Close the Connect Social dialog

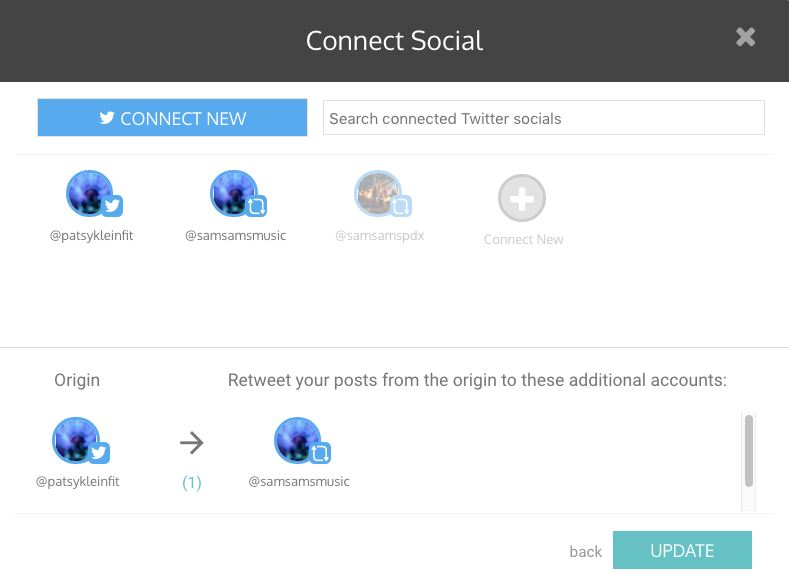click(x=745, y=37)
